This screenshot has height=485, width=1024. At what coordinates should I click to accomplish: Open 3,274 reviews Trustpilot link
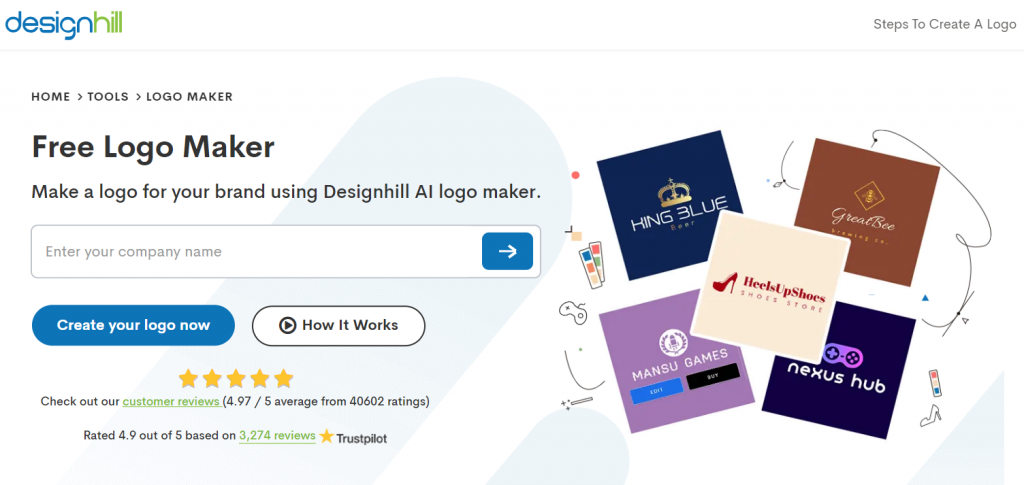pyautogui.click(x=277, y=435)
